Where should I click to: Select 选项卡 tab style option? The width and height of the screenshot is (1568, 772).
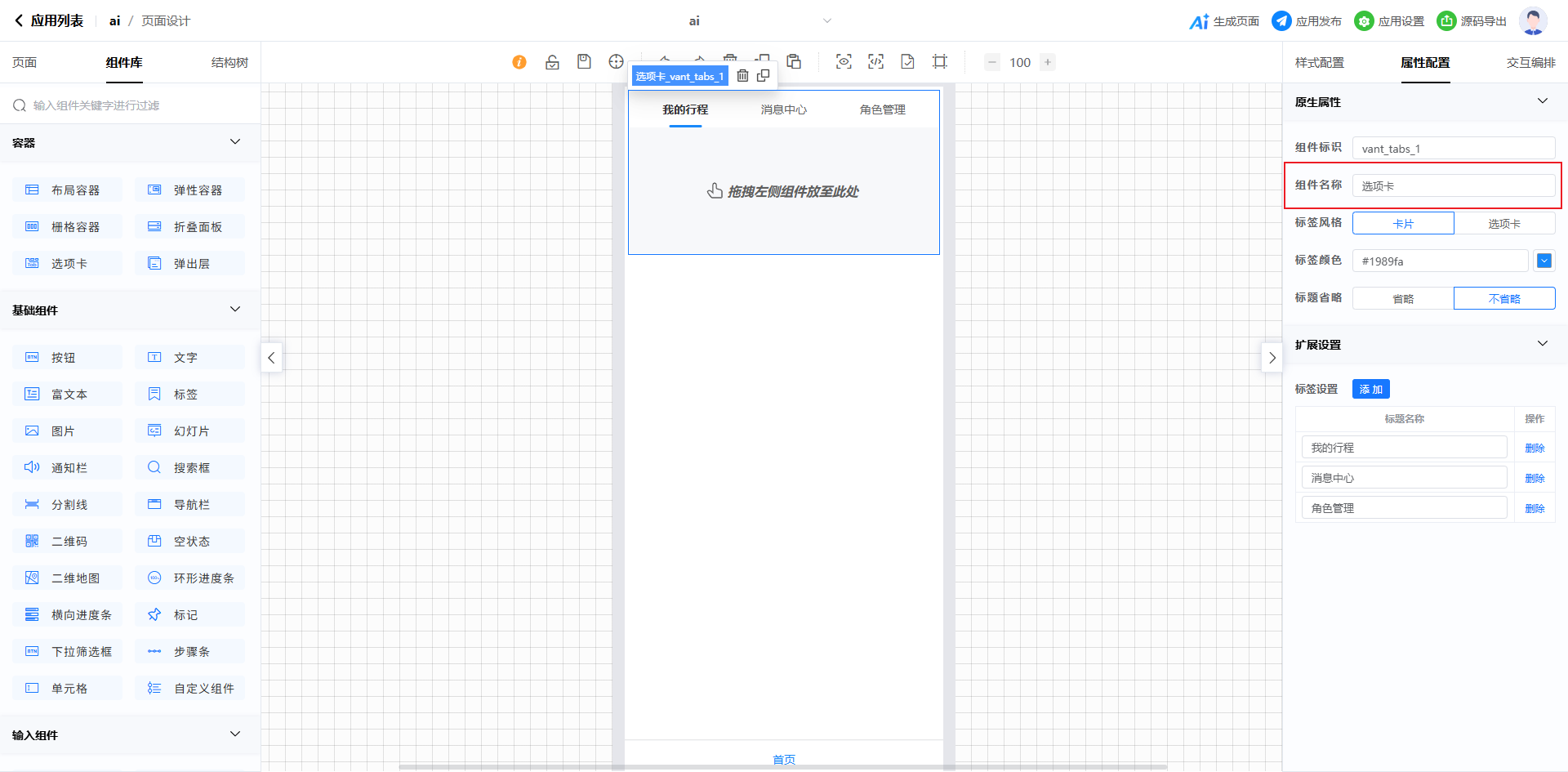1503,223
